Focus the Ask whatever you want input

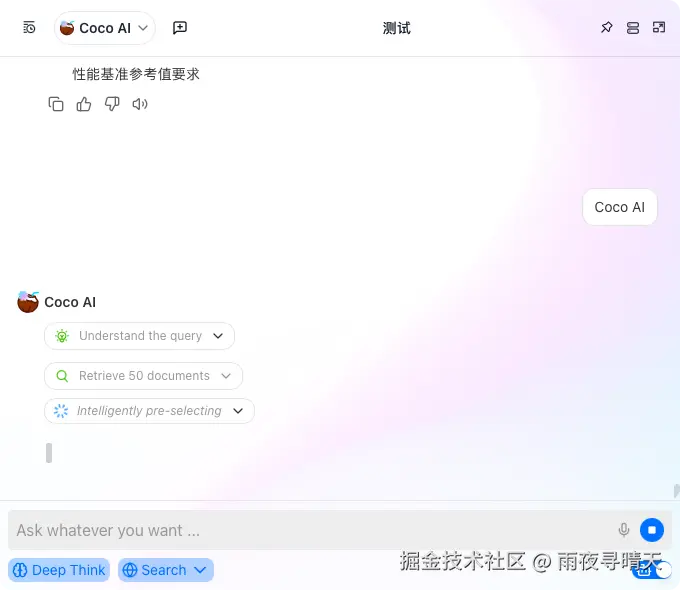point(312,530)
